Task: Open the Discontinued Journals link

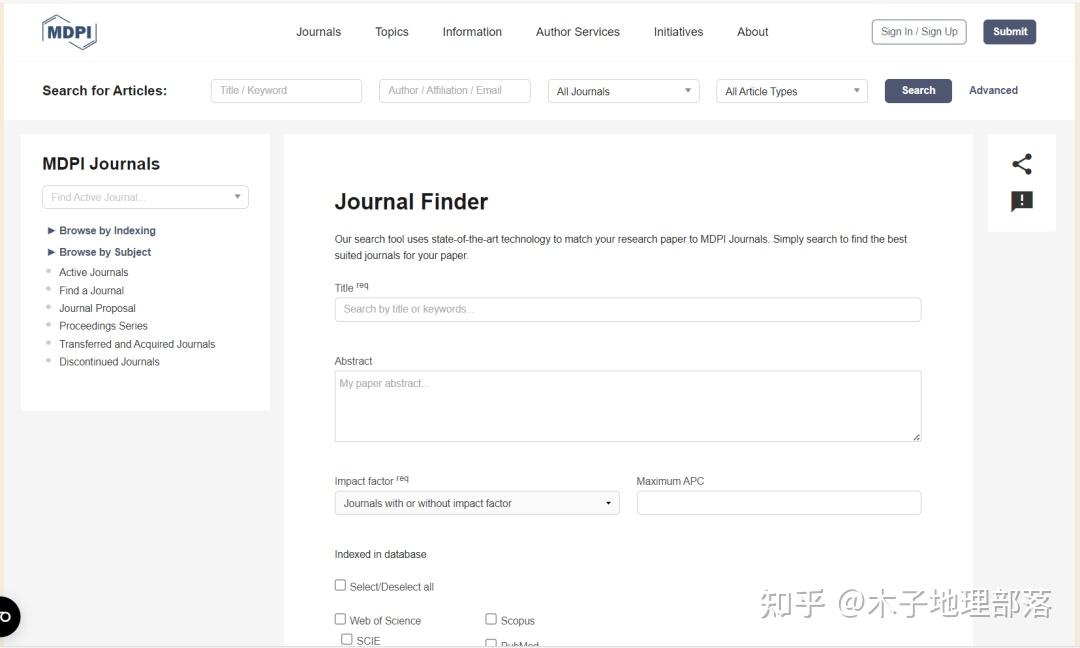Action: click(x=109, y=362)
